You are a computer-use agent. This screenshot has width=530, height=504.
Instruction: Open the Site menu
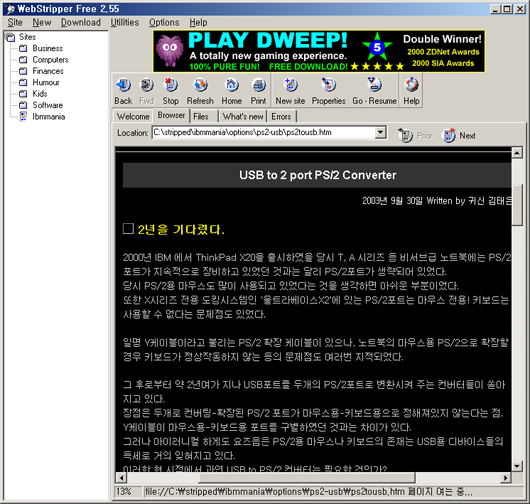[x=15, y=23]
